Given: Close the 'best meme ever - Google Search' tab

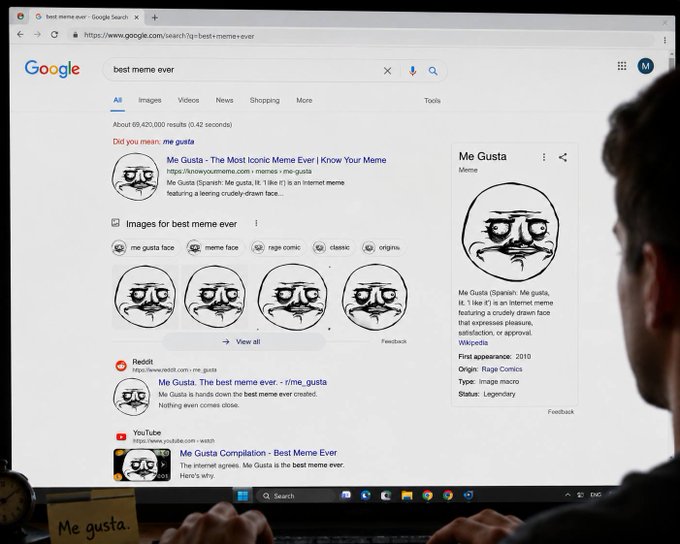Looking at the screenshot, I should [x=137, y=17].
